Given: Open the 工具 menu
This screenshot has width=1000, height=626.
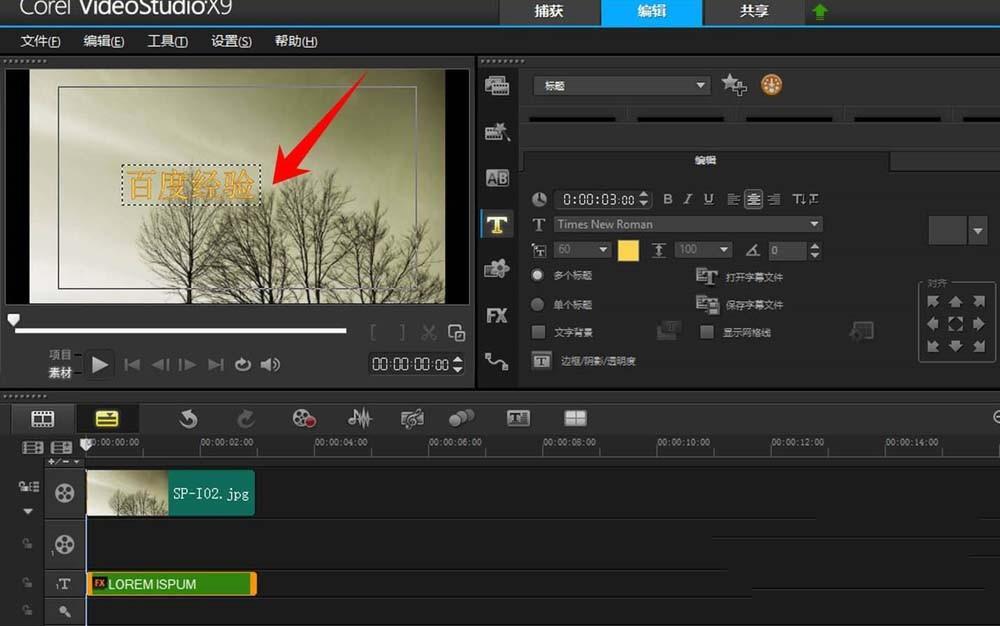Looking at the screenshot, I should [167, 41].
